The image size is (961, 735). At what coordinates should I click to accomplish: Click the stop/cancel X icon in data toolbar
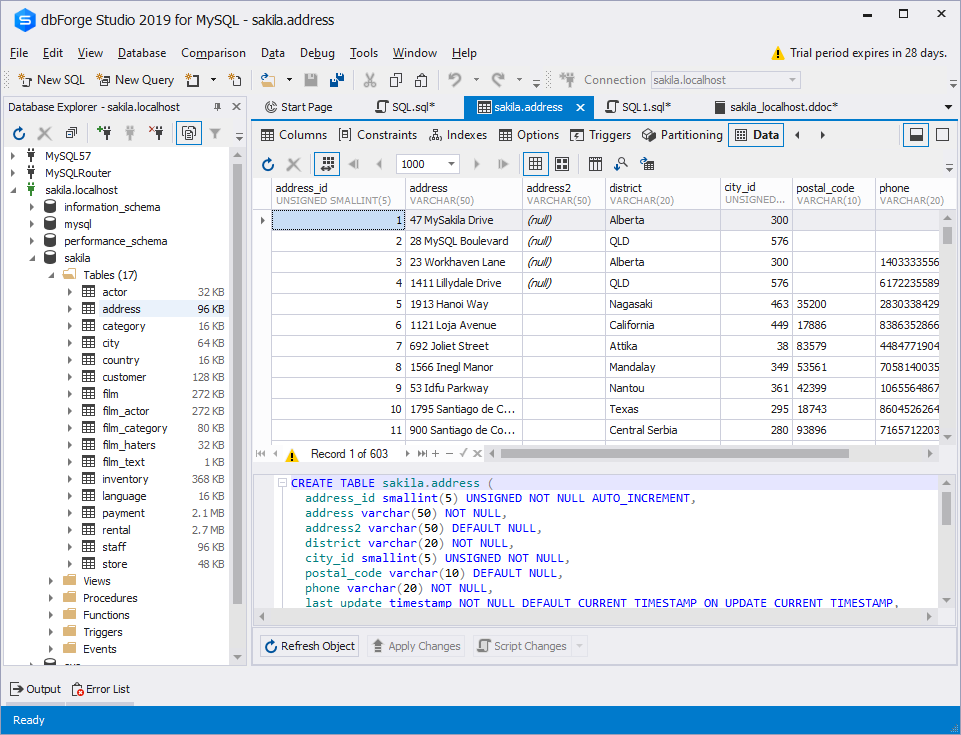[294, 164]
